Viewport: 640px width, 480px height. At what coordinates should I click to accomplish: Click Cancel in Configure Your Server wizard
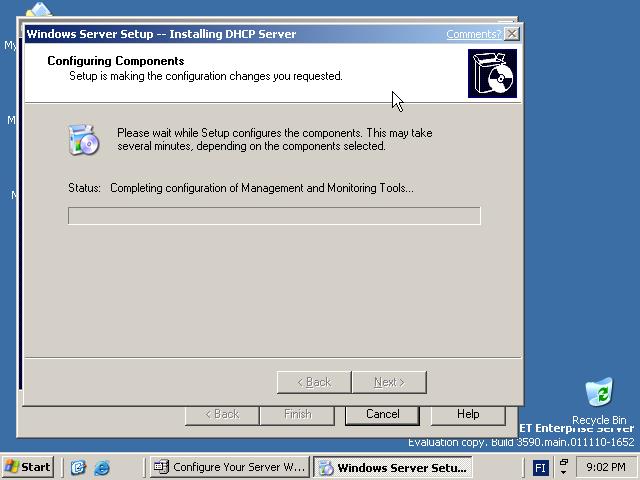tap(382, 414)
